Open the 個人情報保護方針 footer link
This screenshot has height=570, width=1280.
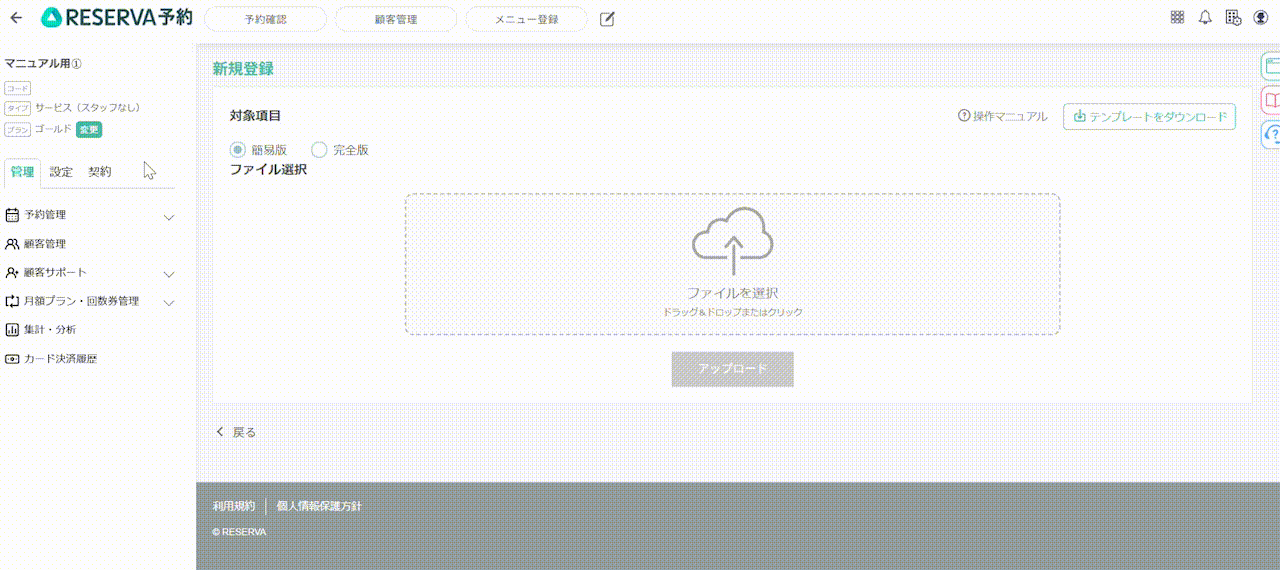pyautogui.click(x=319, y=506)
